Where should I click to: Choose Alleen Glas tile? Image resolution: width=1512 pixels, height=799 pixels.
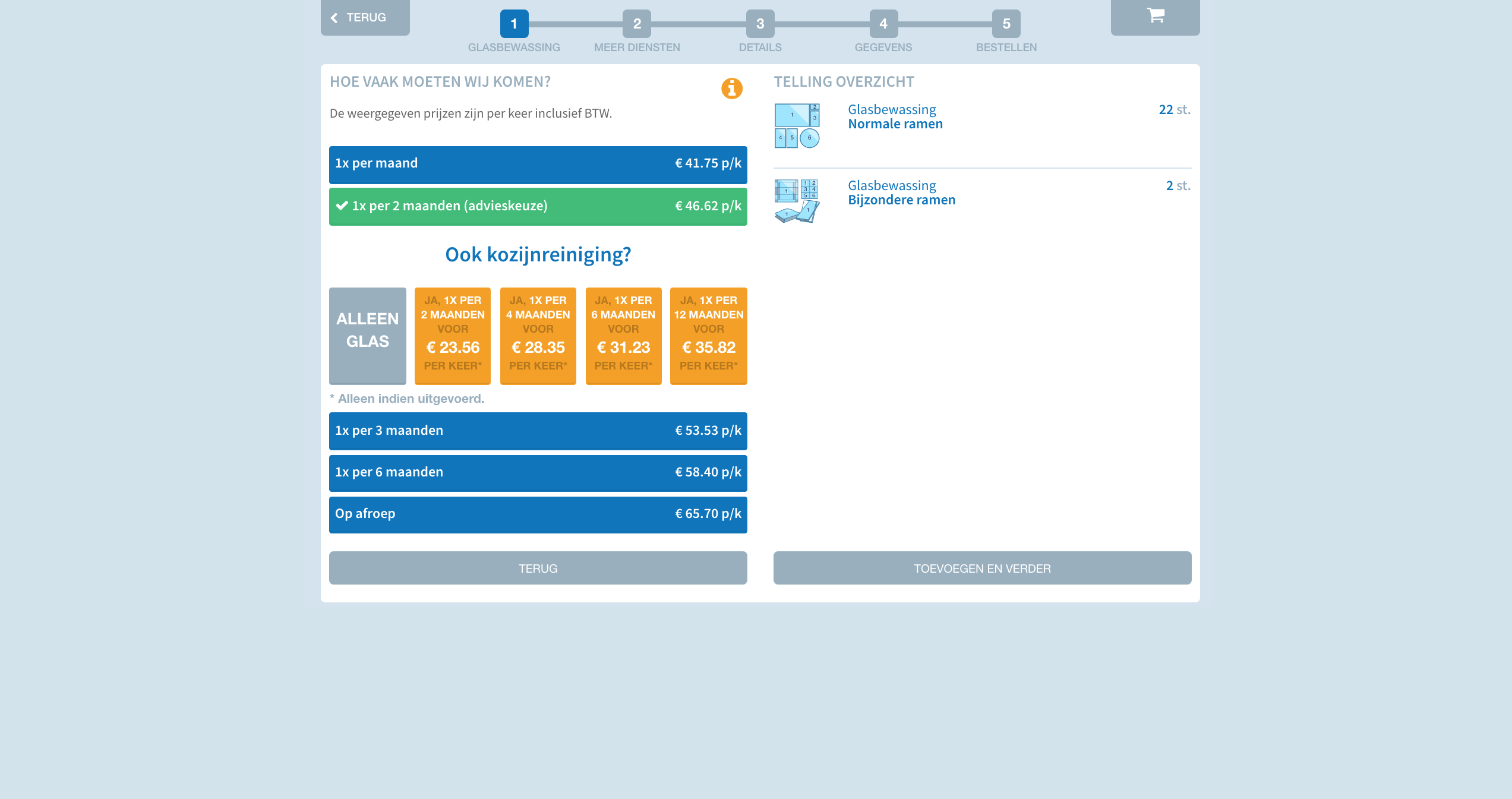367,336
